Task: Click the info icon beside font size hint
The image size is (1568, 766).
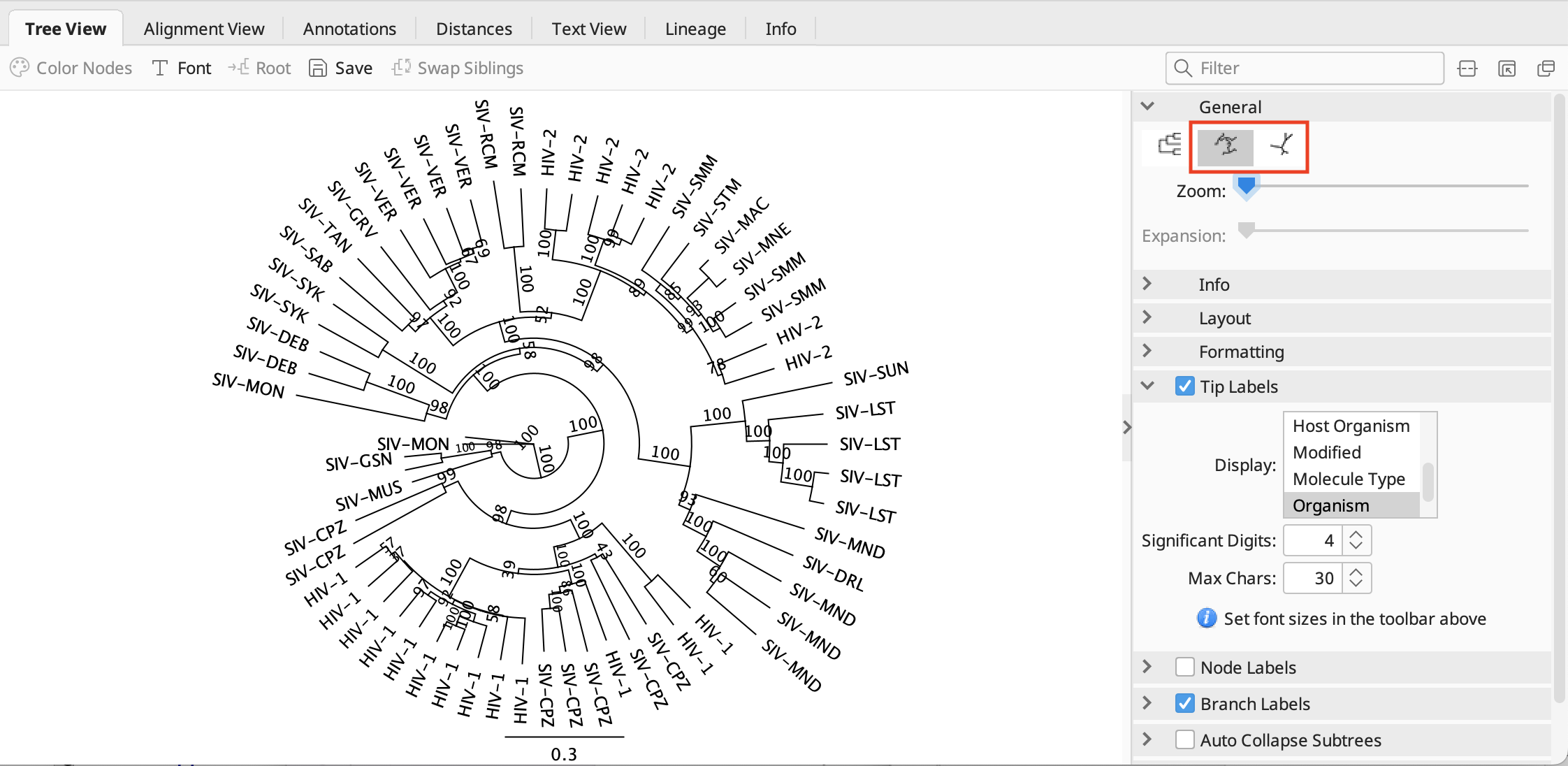Action: (1206, 619)
